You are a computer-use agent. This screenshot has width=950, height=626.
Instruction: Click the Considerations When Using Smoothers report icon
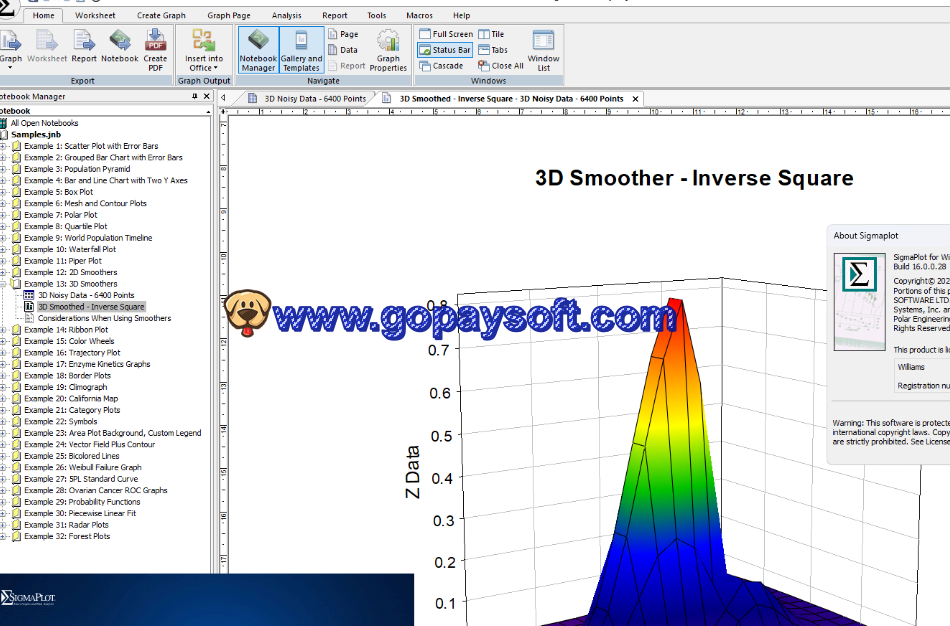click(x=28, y=318)
